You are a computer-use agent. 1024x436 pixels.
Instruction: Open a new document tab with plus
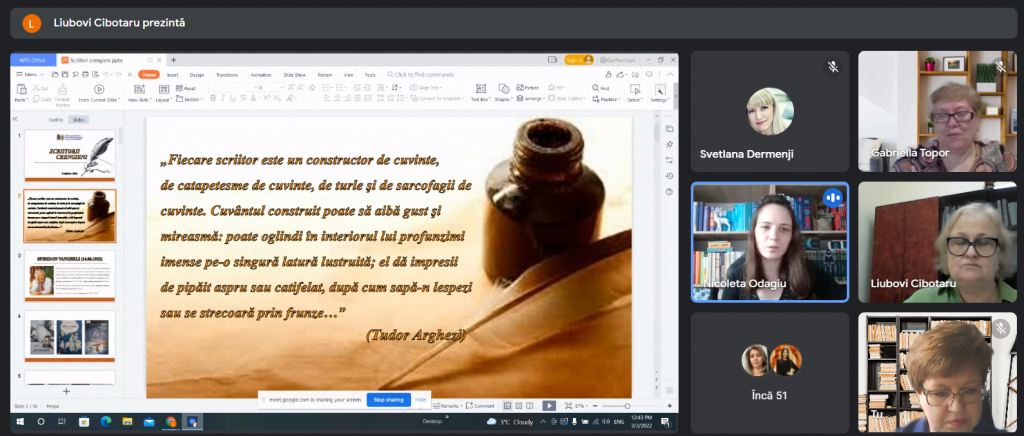tap(174, 59)
